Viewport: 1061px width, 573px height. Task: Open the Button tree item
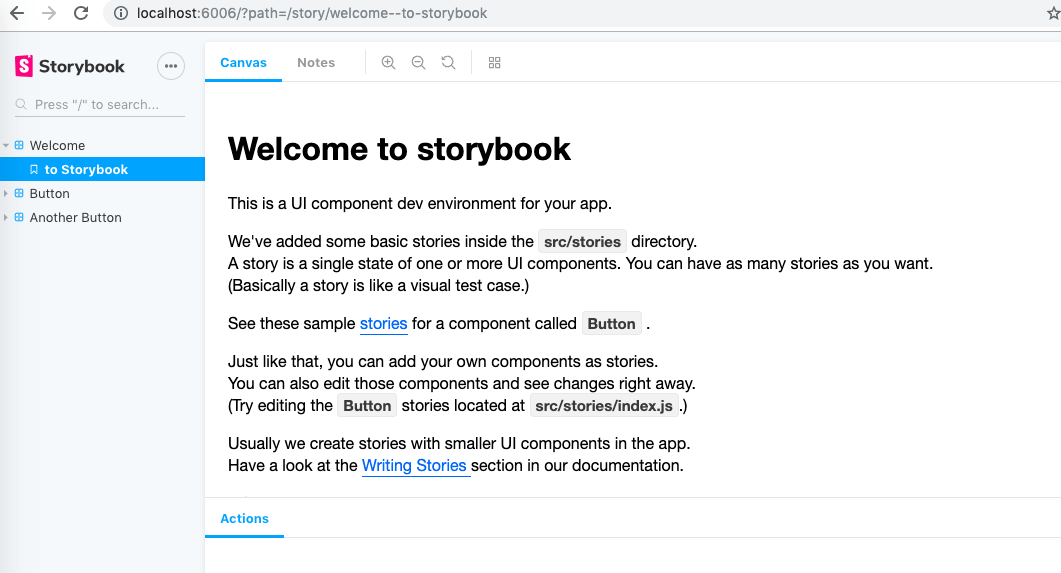[x=49, y=193]
